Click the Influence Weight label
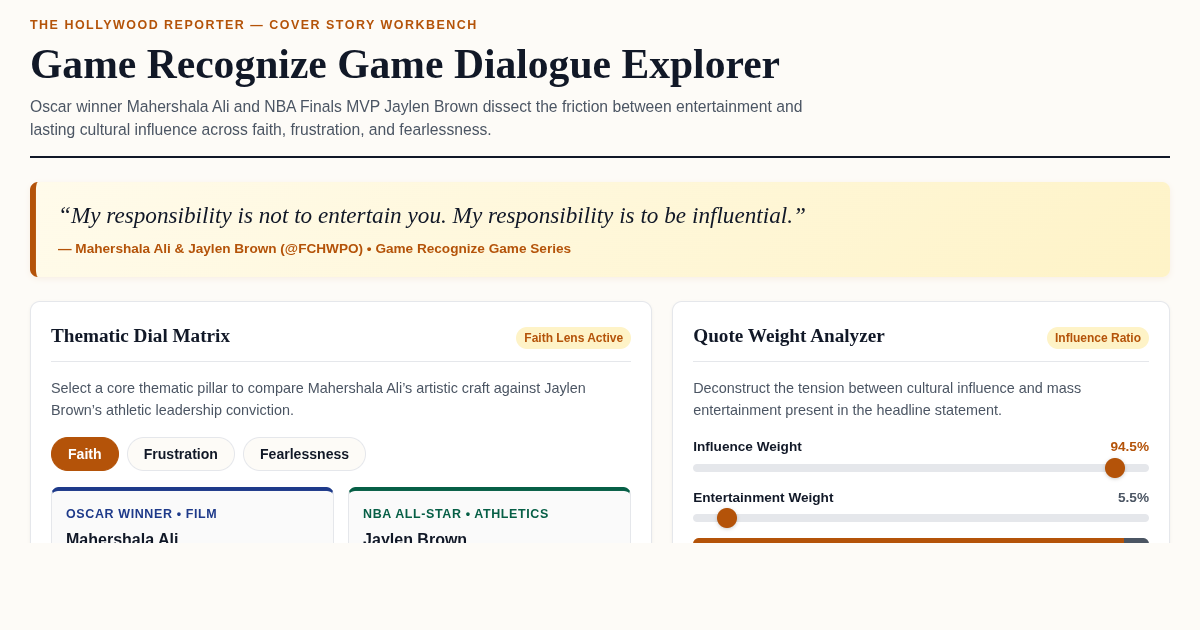This screenshot has height=630, width=1200. (747, 447)
